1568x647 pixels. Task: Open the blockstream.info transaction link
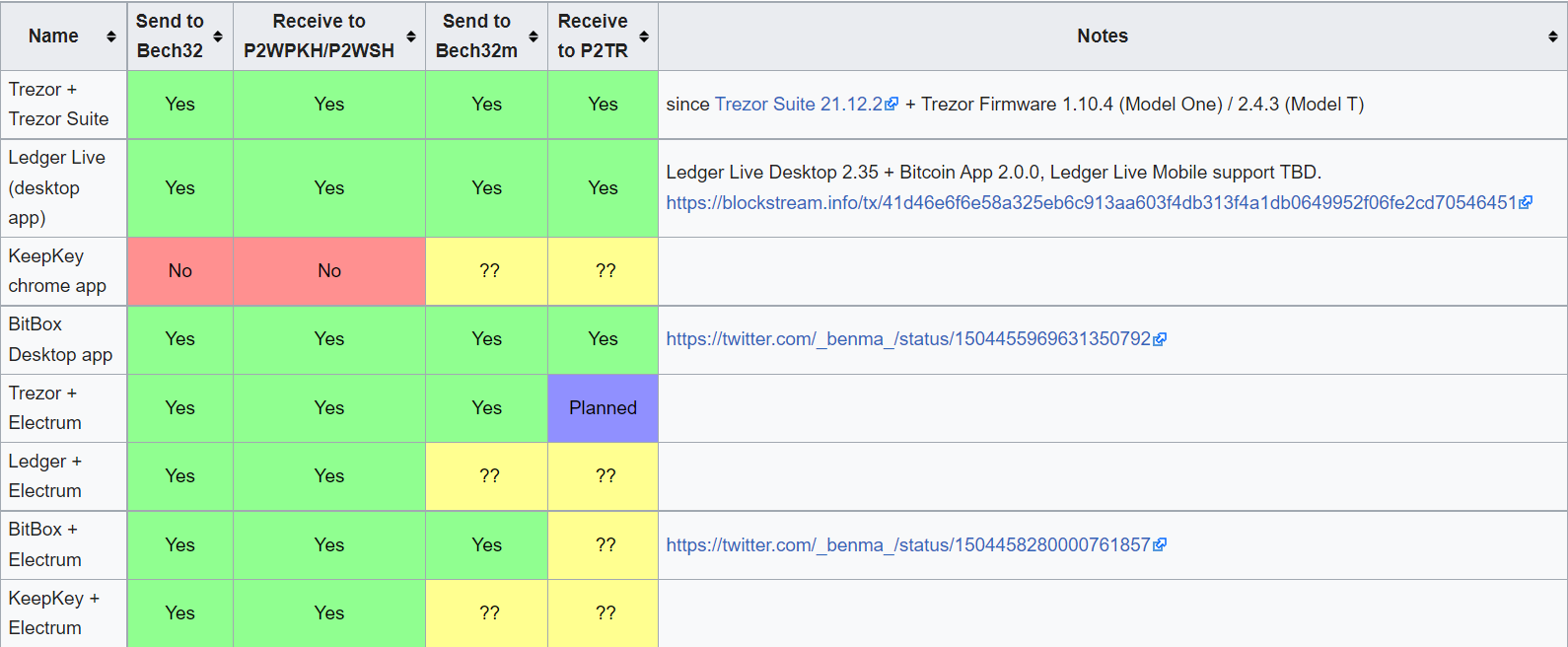pyautogui.click(x=1091, y=202)
